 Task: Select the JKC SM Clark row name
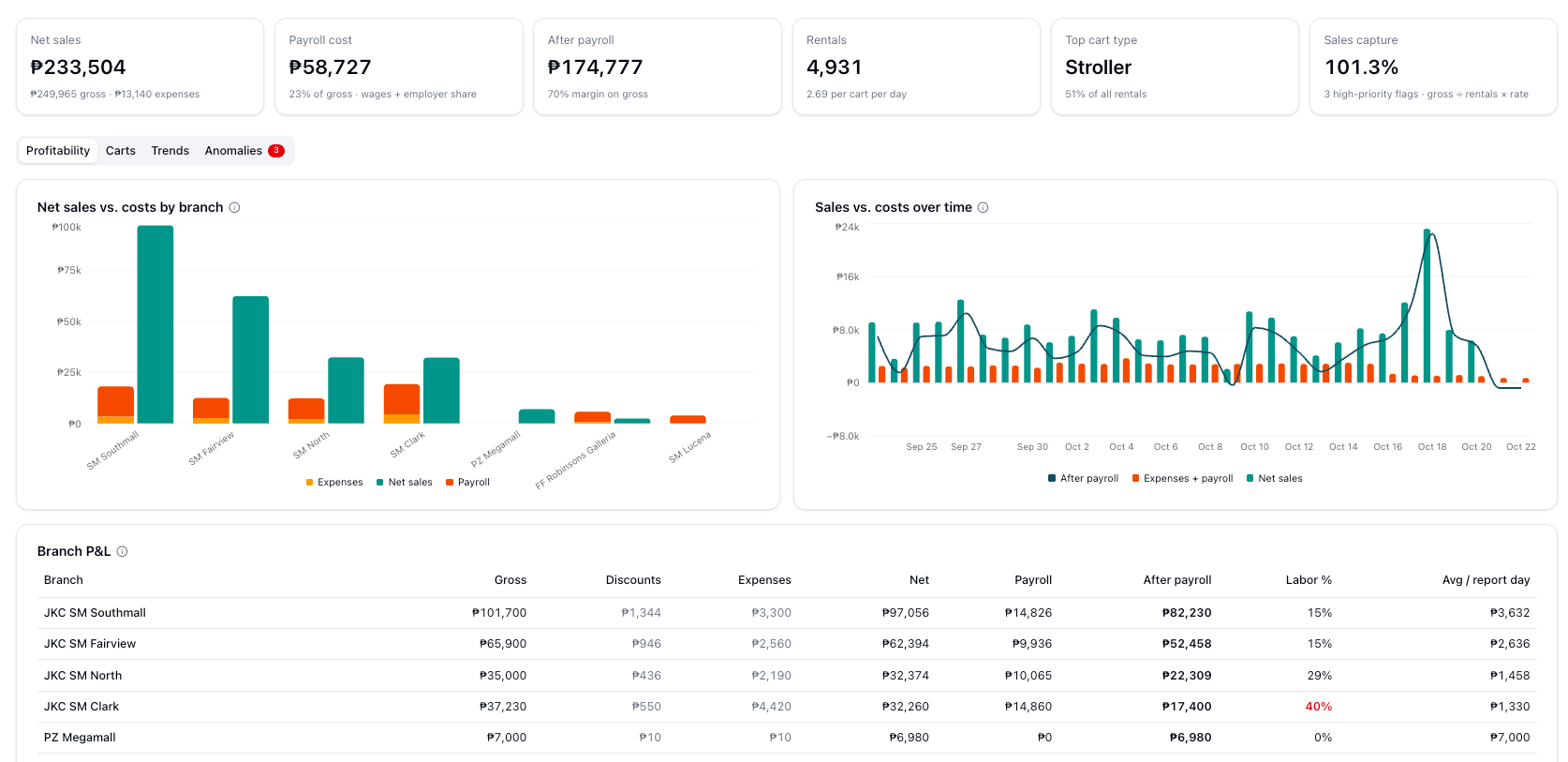coord(81,707)
